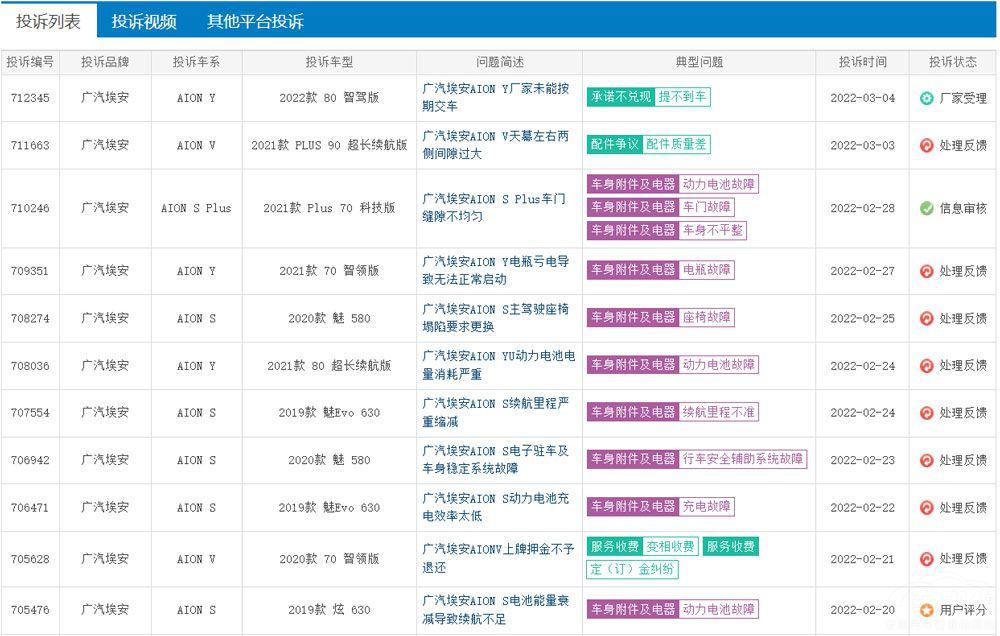Click the 厂家受理 status icon for complaint 712345

tap(926, 98)
